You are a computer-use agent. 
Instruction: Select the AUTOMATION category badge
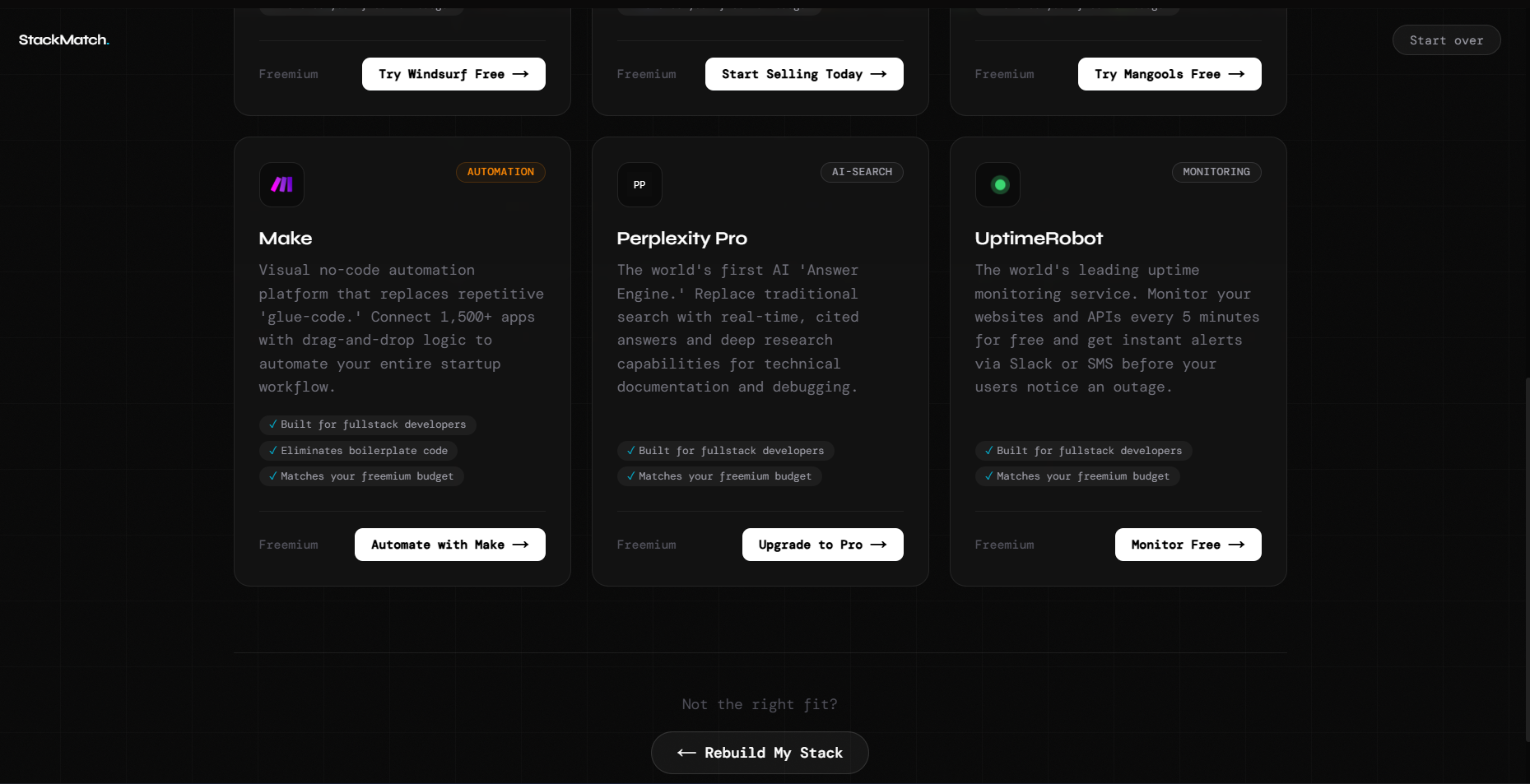point(500,172)
